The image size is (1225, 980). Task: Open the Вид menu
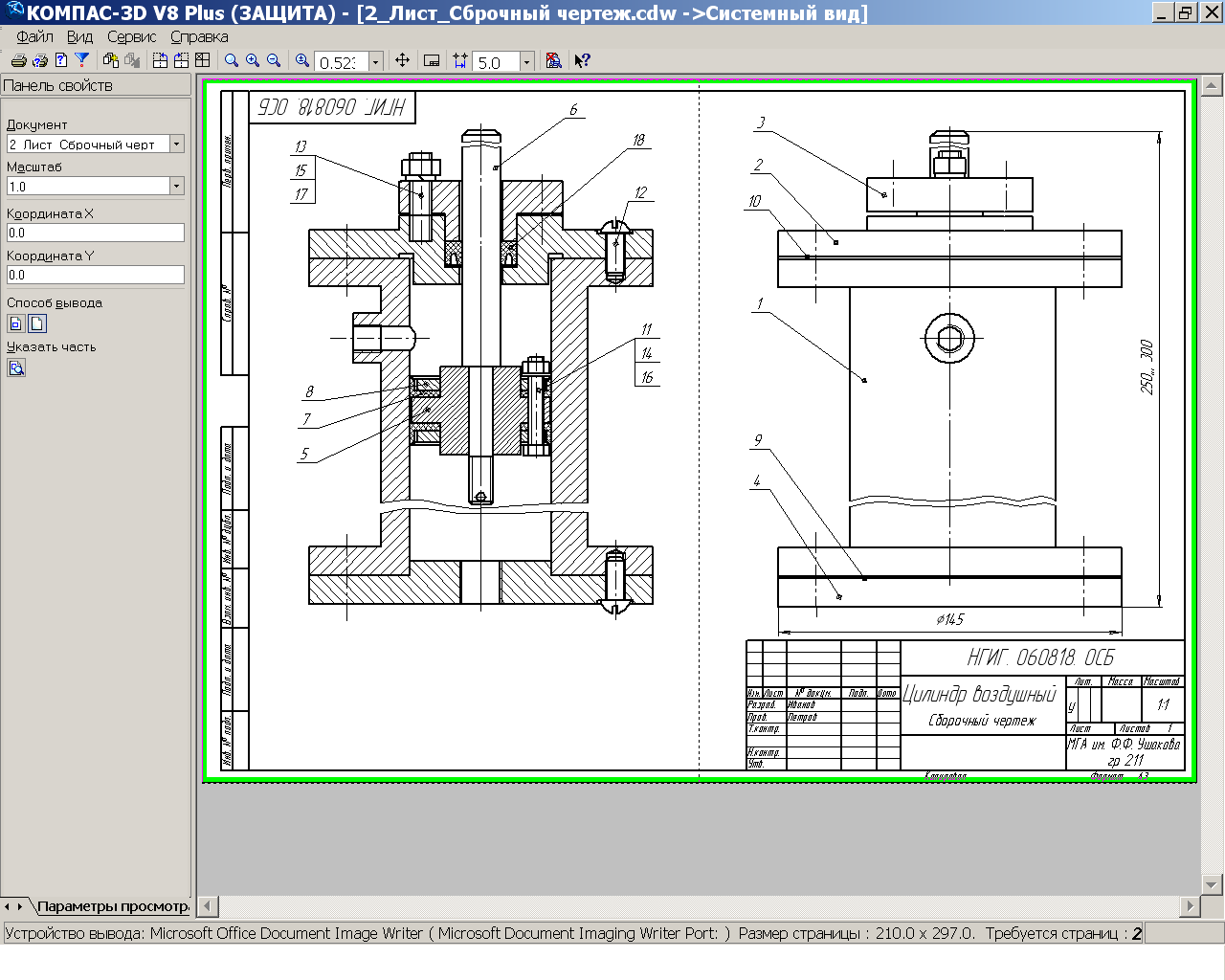tap(79, 36)
